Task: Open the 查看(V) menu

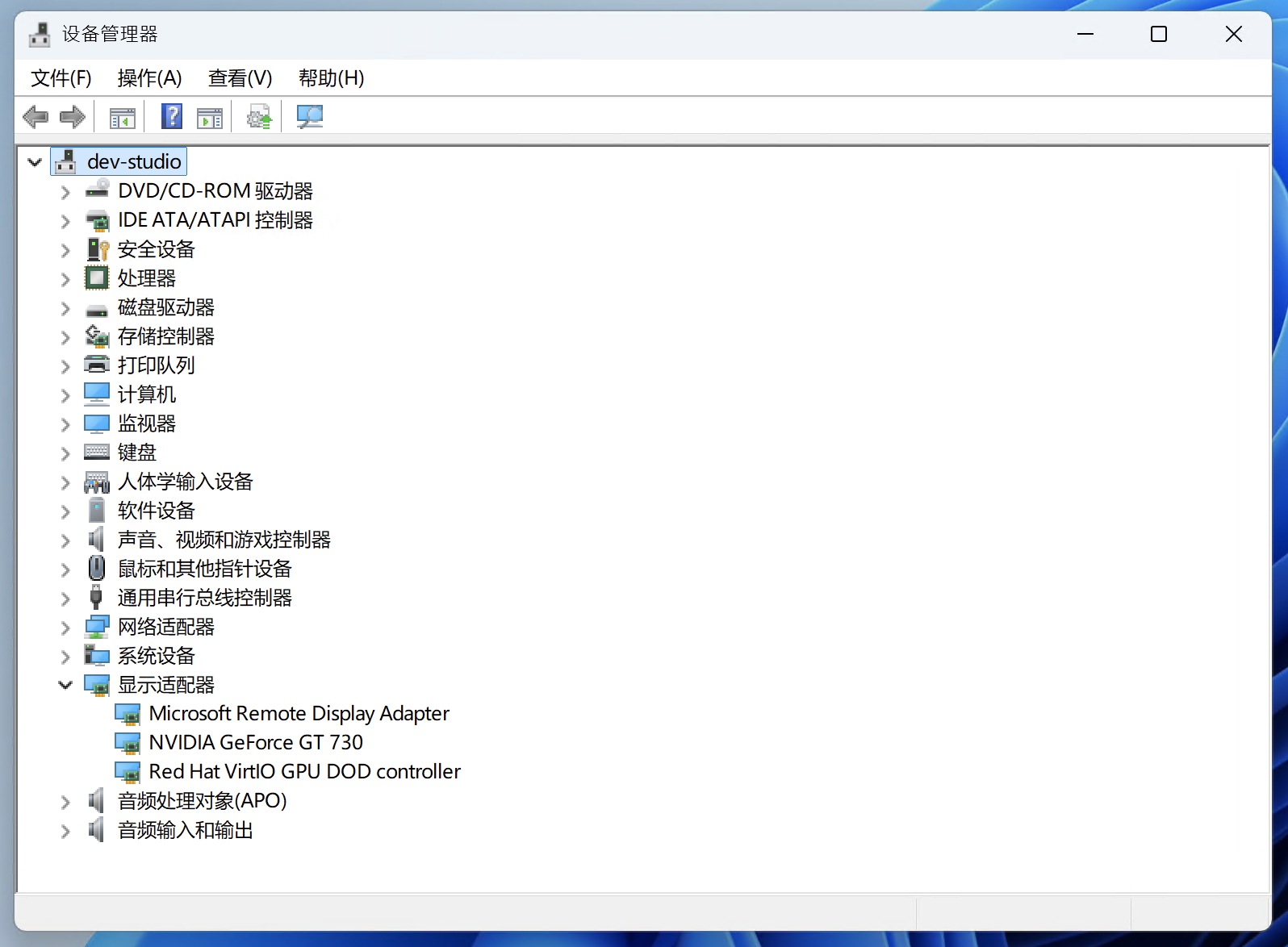Action: pyautogui.click(x=240, y=78)
